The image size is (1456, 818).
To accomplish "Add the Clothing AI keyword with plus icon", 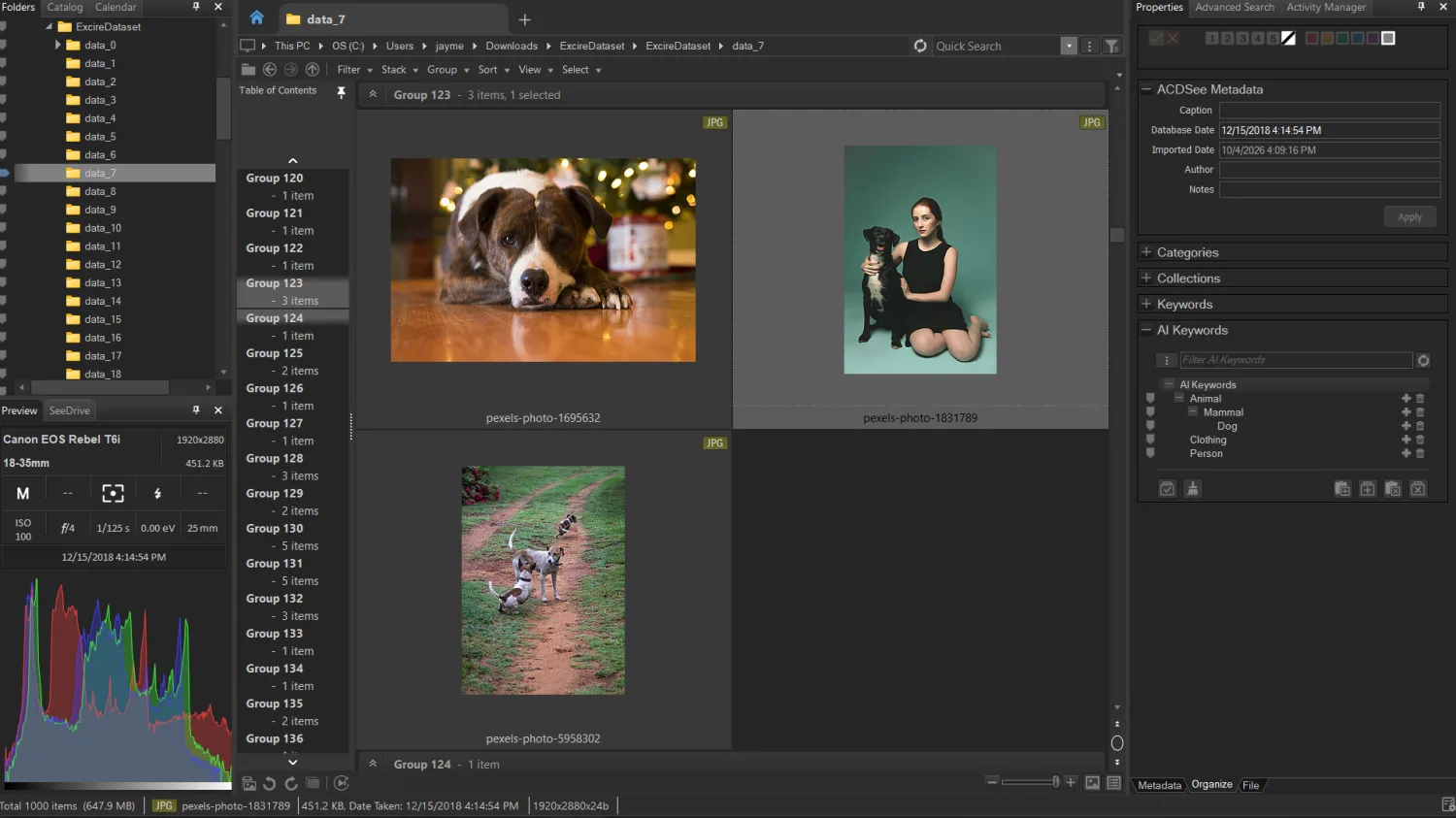I will (x=1406, y=440).
